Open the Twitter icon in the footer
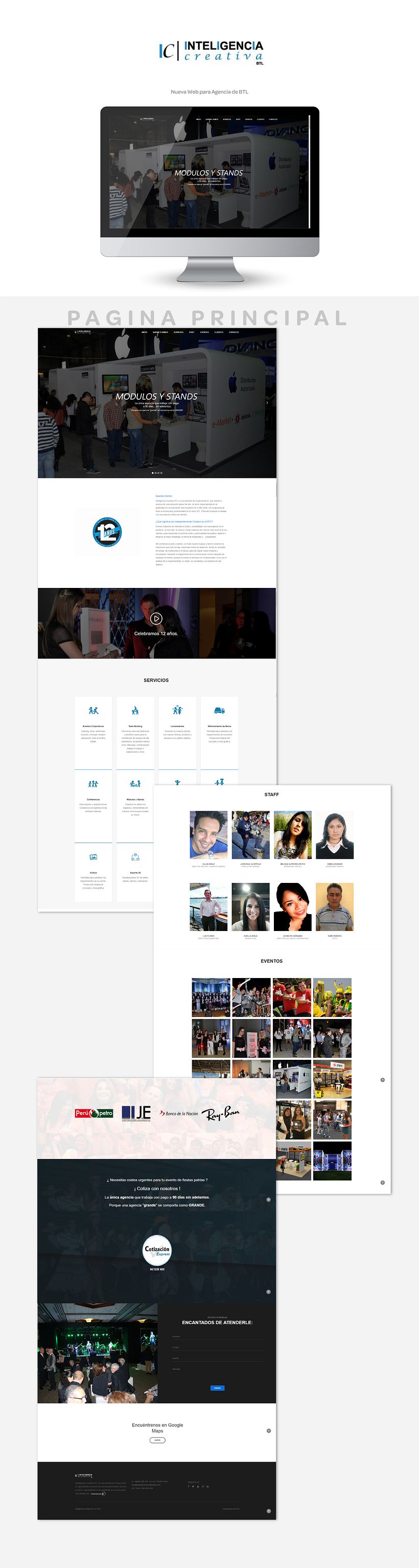Screen dimensions: 419x1568 click(193, 1486)
